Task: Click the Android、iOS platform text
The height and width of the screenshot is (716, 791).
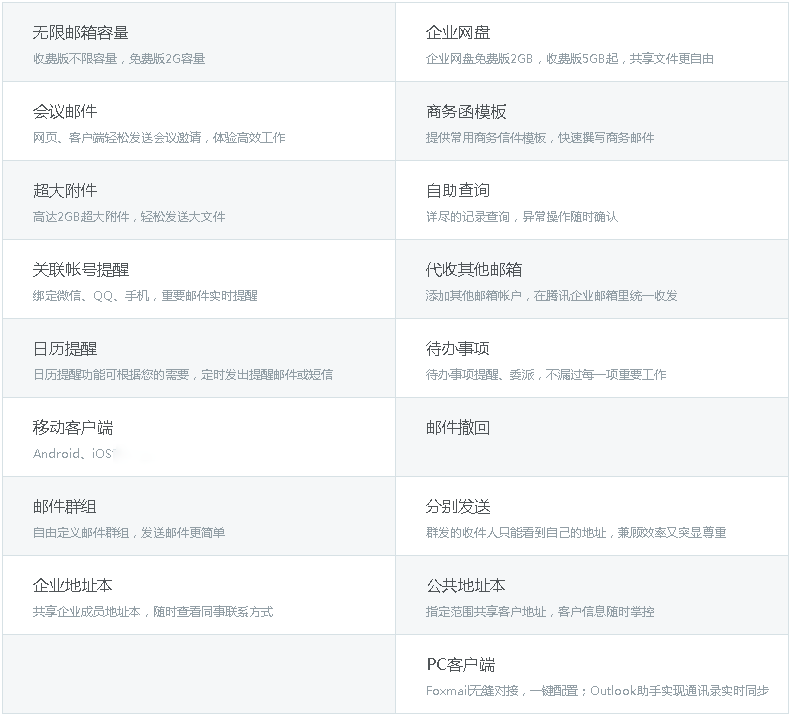Action: (x=73, y=454)
